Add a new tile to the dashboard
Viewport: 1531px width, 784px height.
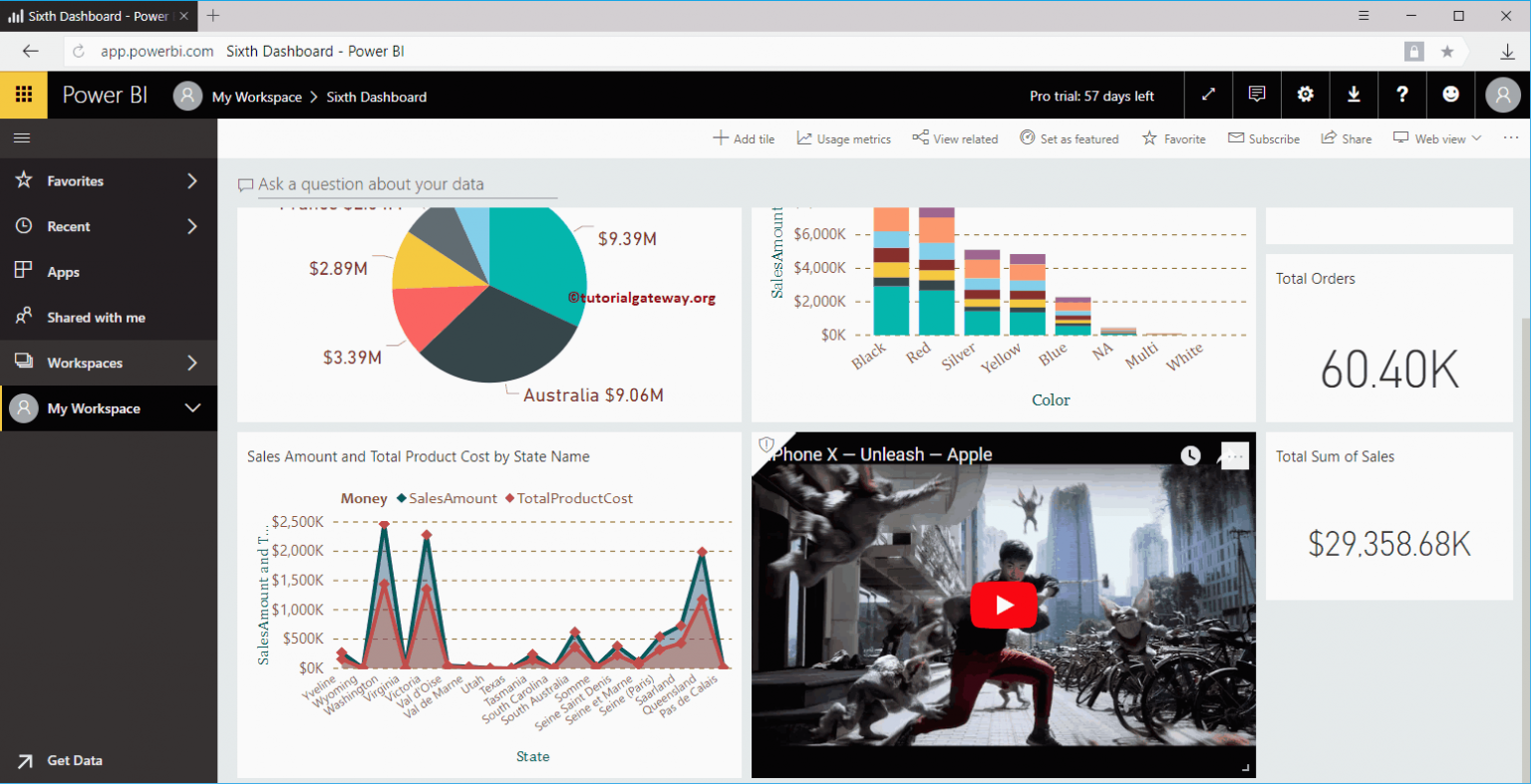743,138
